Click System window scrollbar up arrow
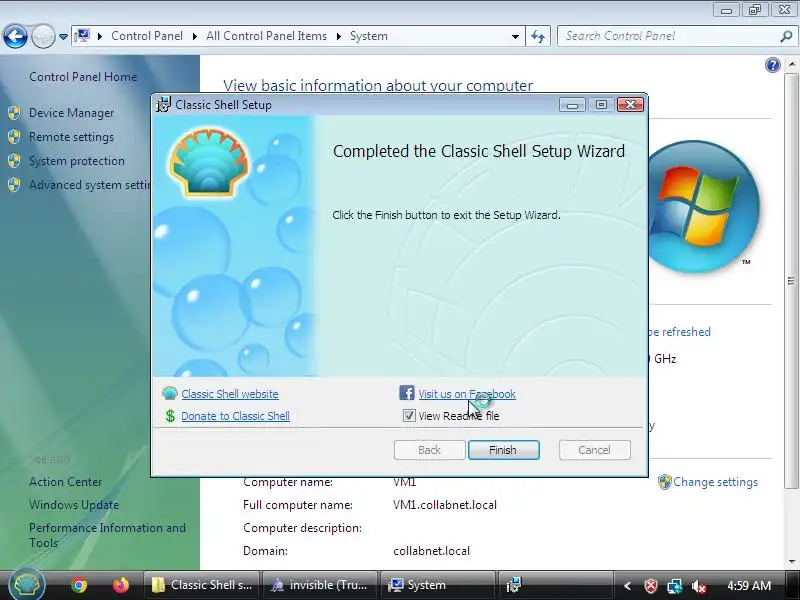 click(791, 64)
